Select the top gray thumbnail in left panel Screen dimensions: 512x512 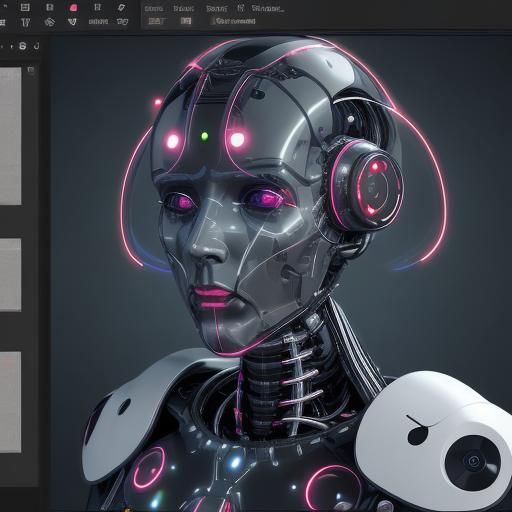(10, 136)
